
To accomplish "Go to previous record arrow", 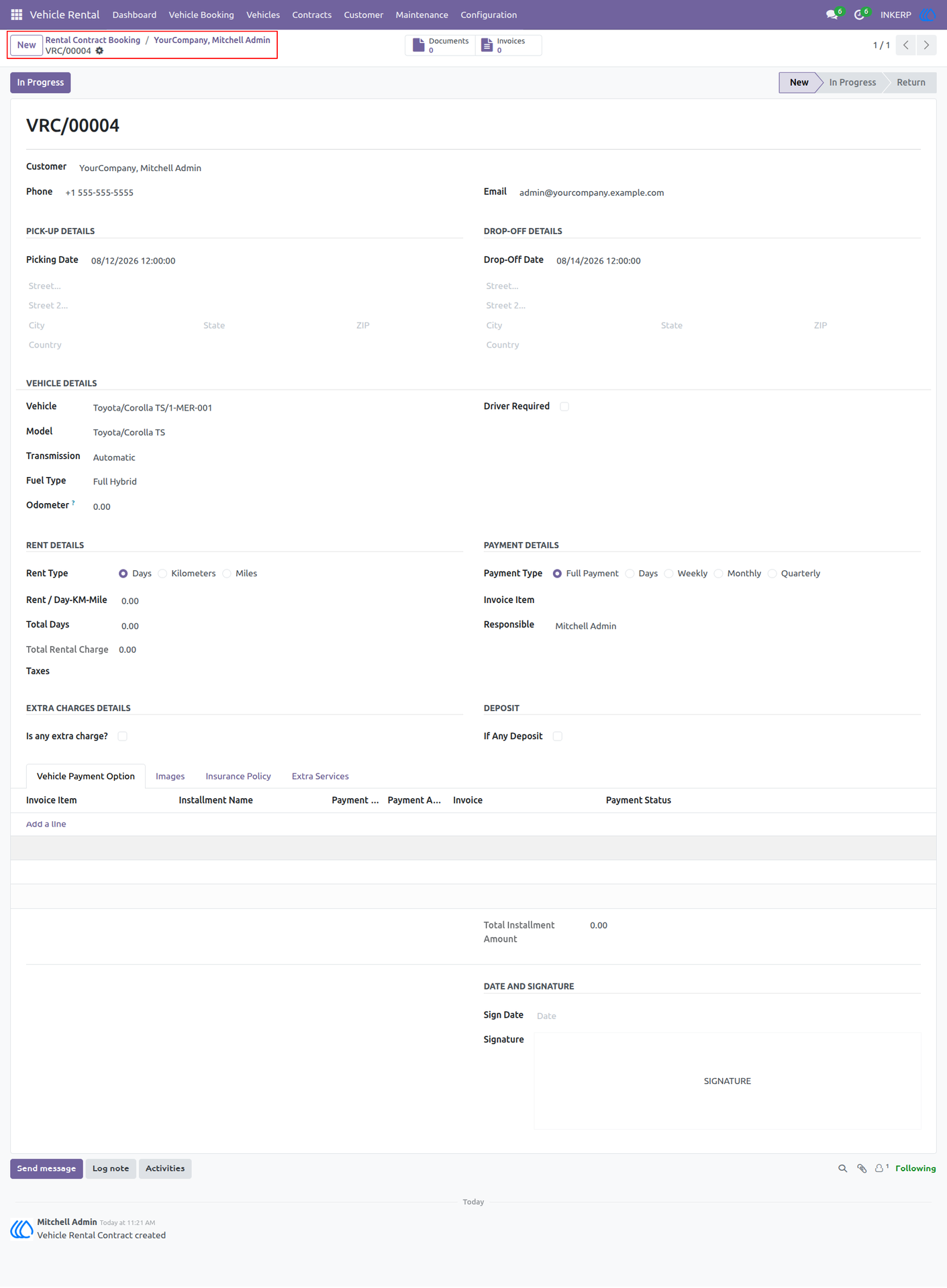I will pos(906,45).
